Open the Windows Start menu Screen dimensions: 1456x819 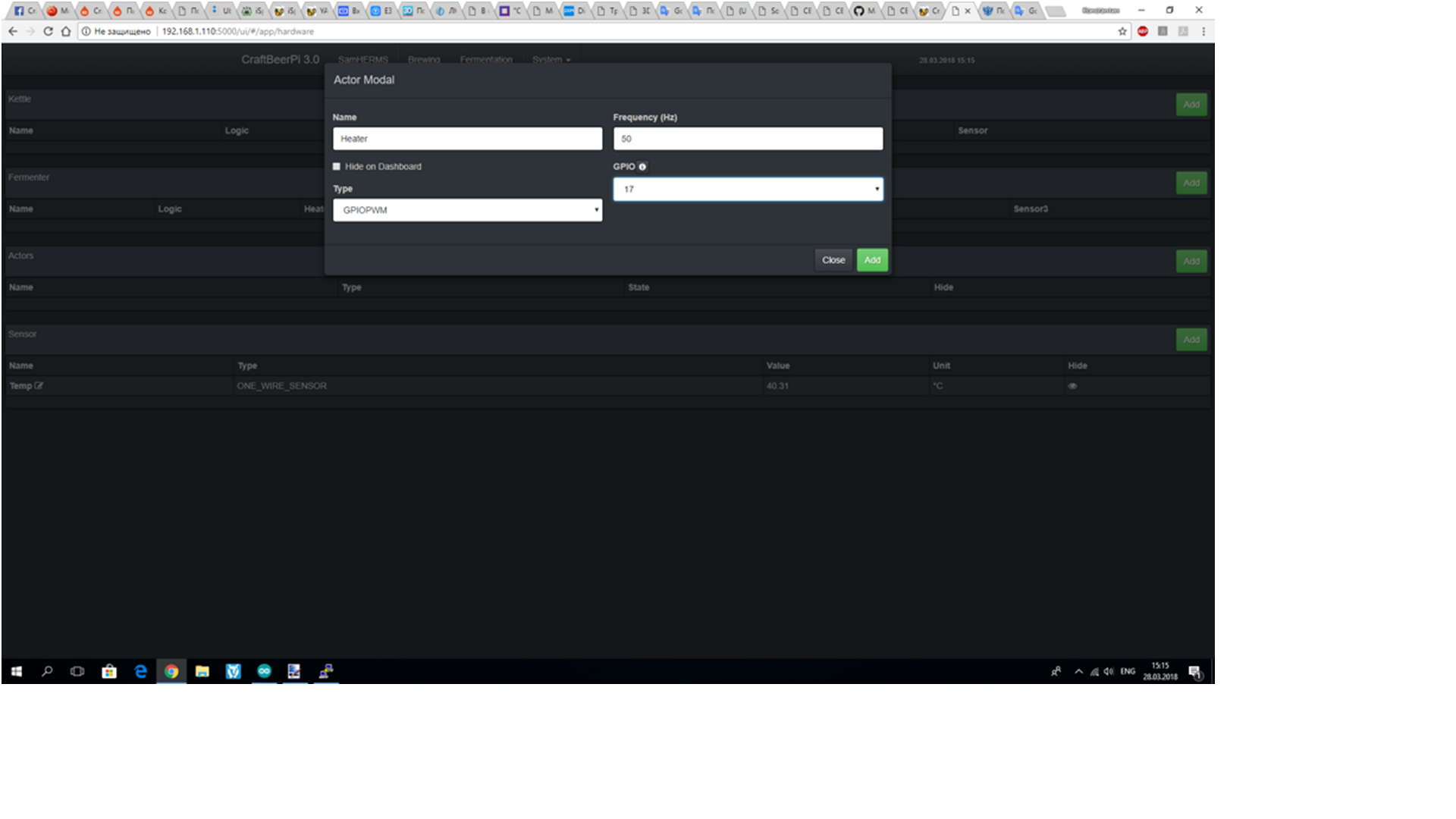[17, 671]
